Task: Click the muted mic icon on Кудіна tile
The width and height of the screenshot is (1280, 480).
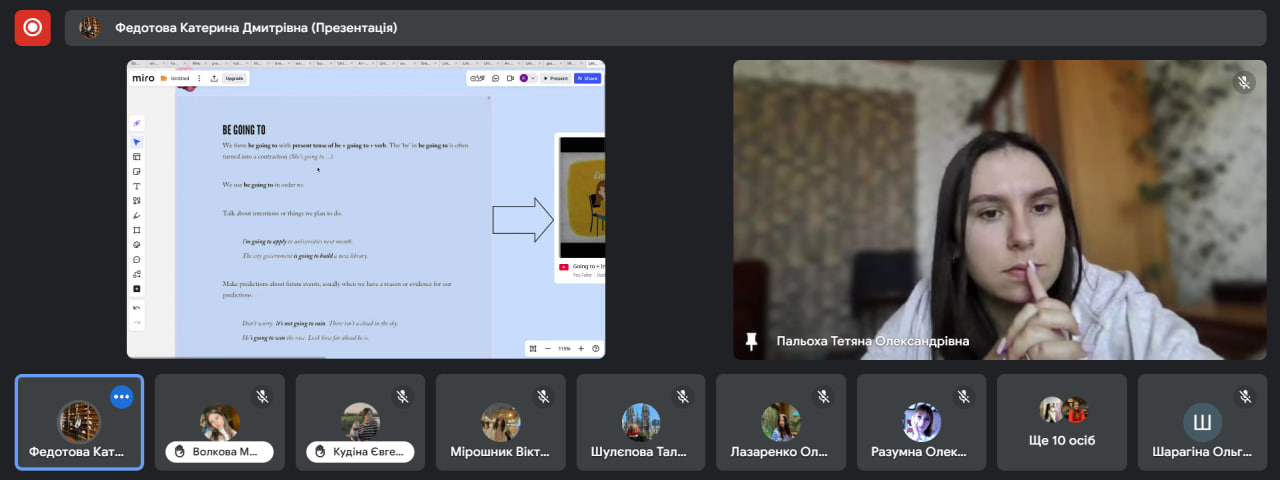Action: [x=403, y=396]
